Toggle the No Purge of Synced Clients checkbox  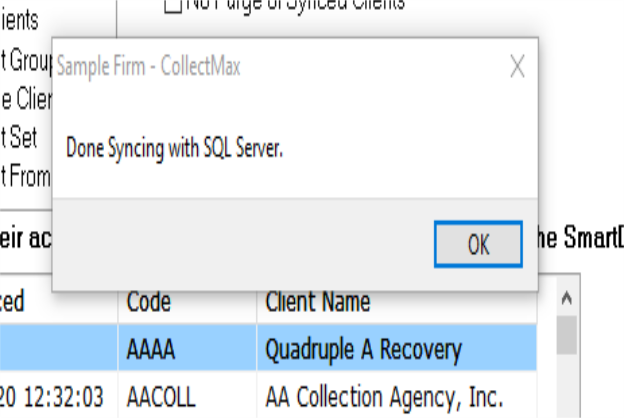coord(172,5)
